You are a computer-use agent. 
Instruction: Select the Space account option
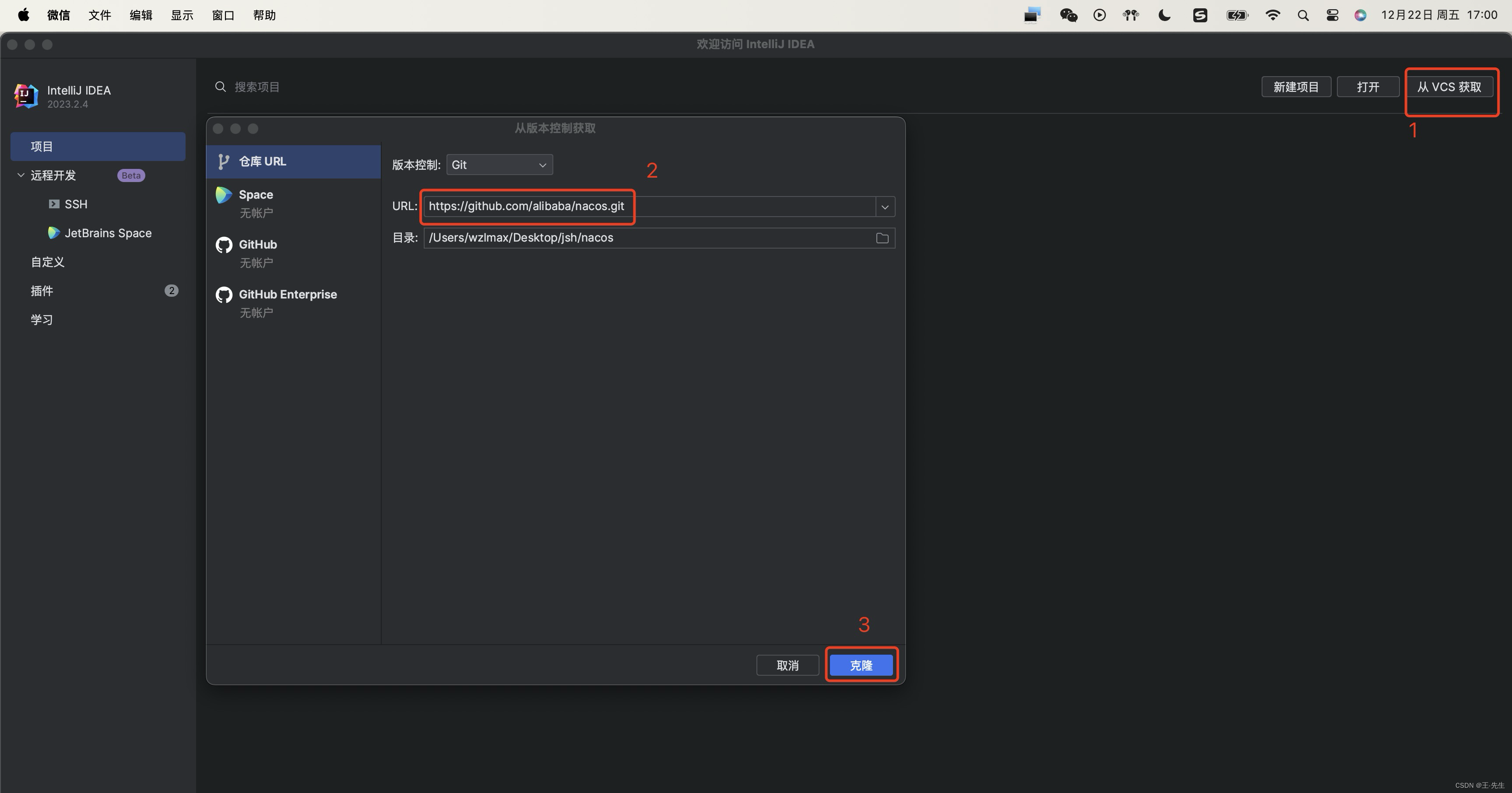293,203
